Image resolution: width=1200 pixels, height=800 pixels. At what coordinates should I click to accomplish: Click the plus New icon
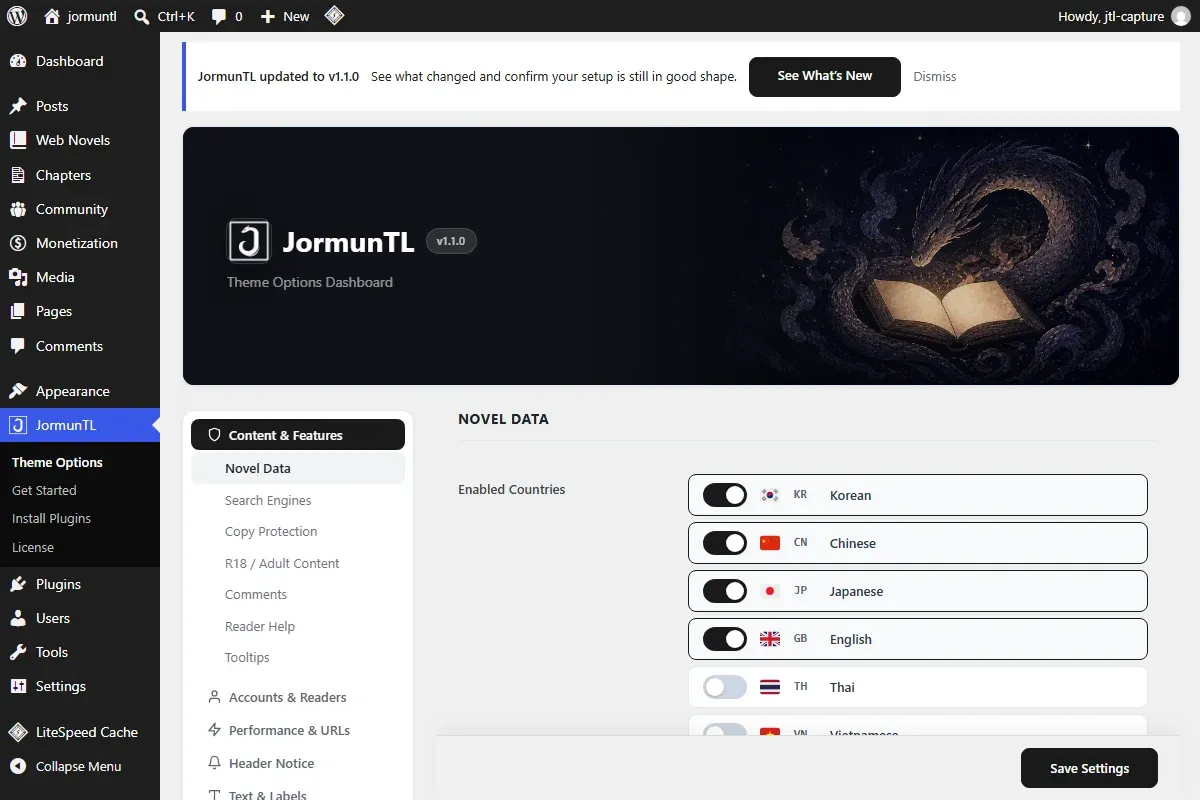[x=267, y=17]
